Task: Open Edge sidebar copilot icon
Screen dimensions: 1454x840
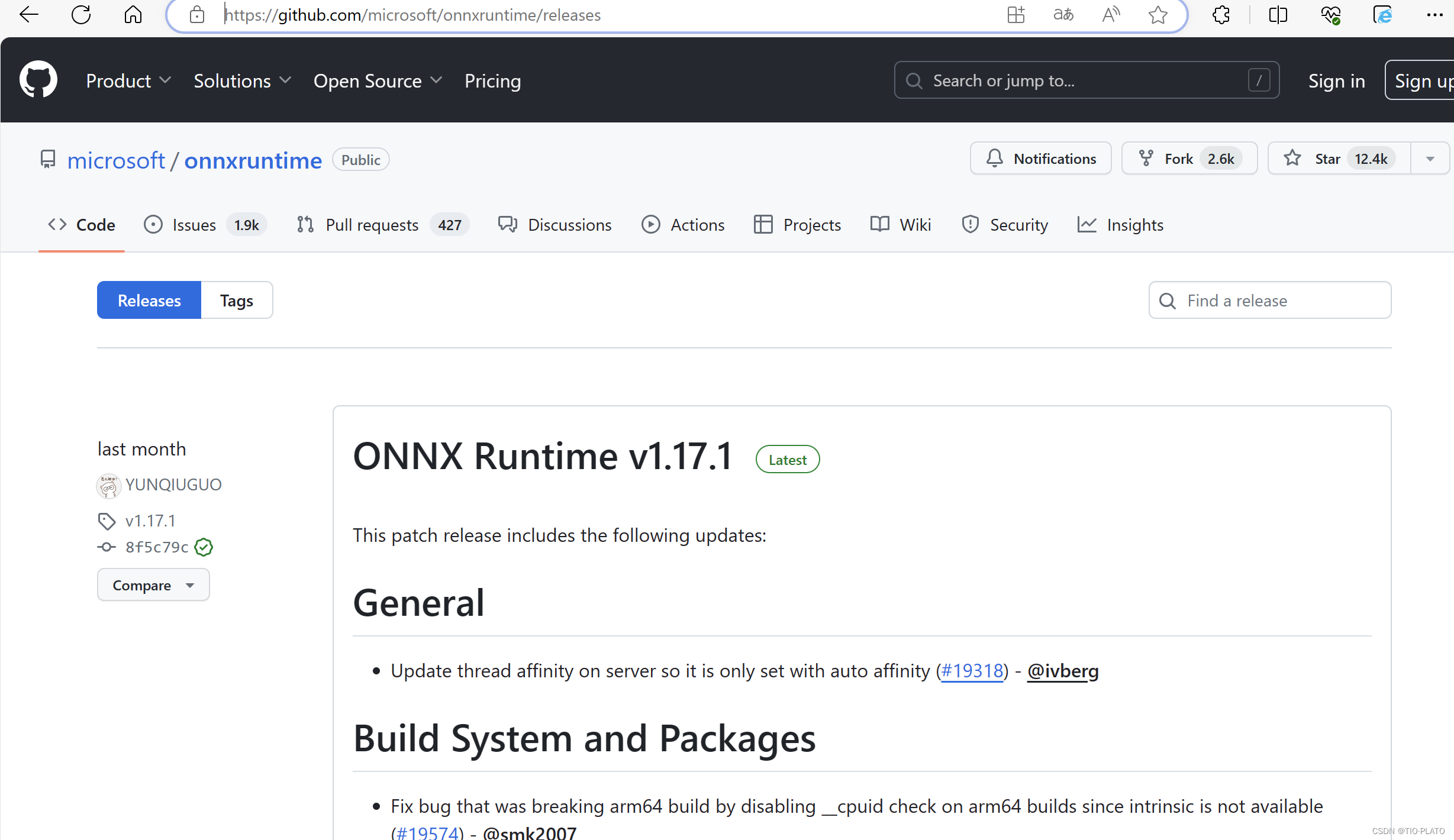Action: pos(1383,15)
